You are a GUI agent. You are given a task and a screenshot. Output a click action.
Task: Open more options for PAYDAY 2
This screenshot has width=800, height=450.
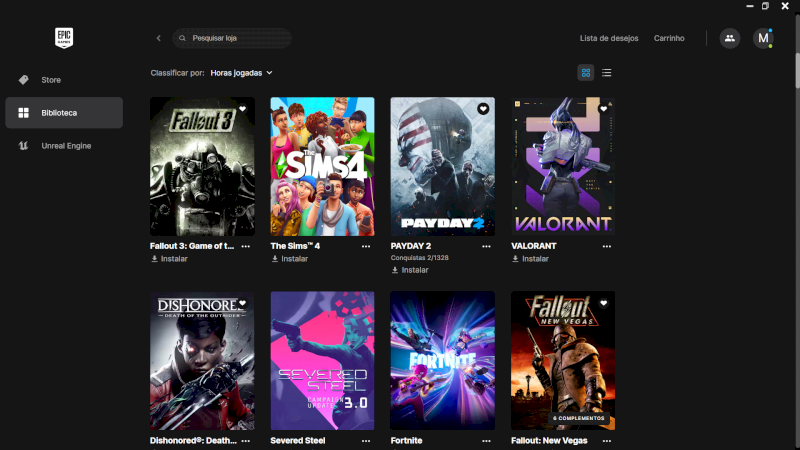(x=486, y=246)
